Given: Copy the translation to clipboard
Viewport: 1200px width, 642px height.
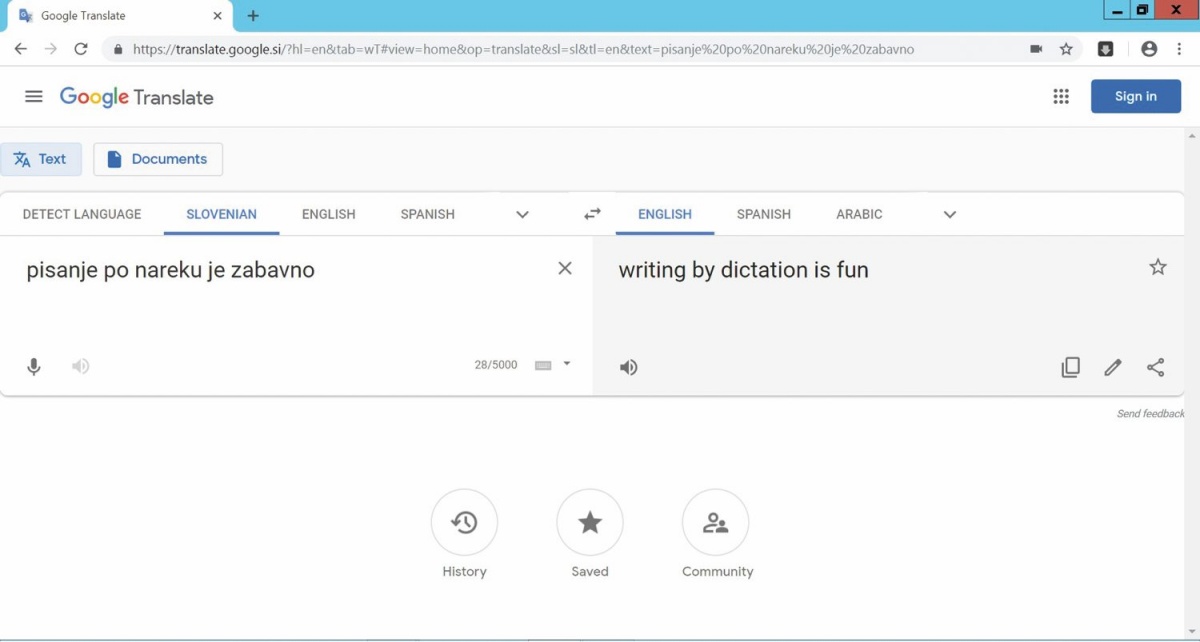Looking at the screenshot, I should (1070, 367).
